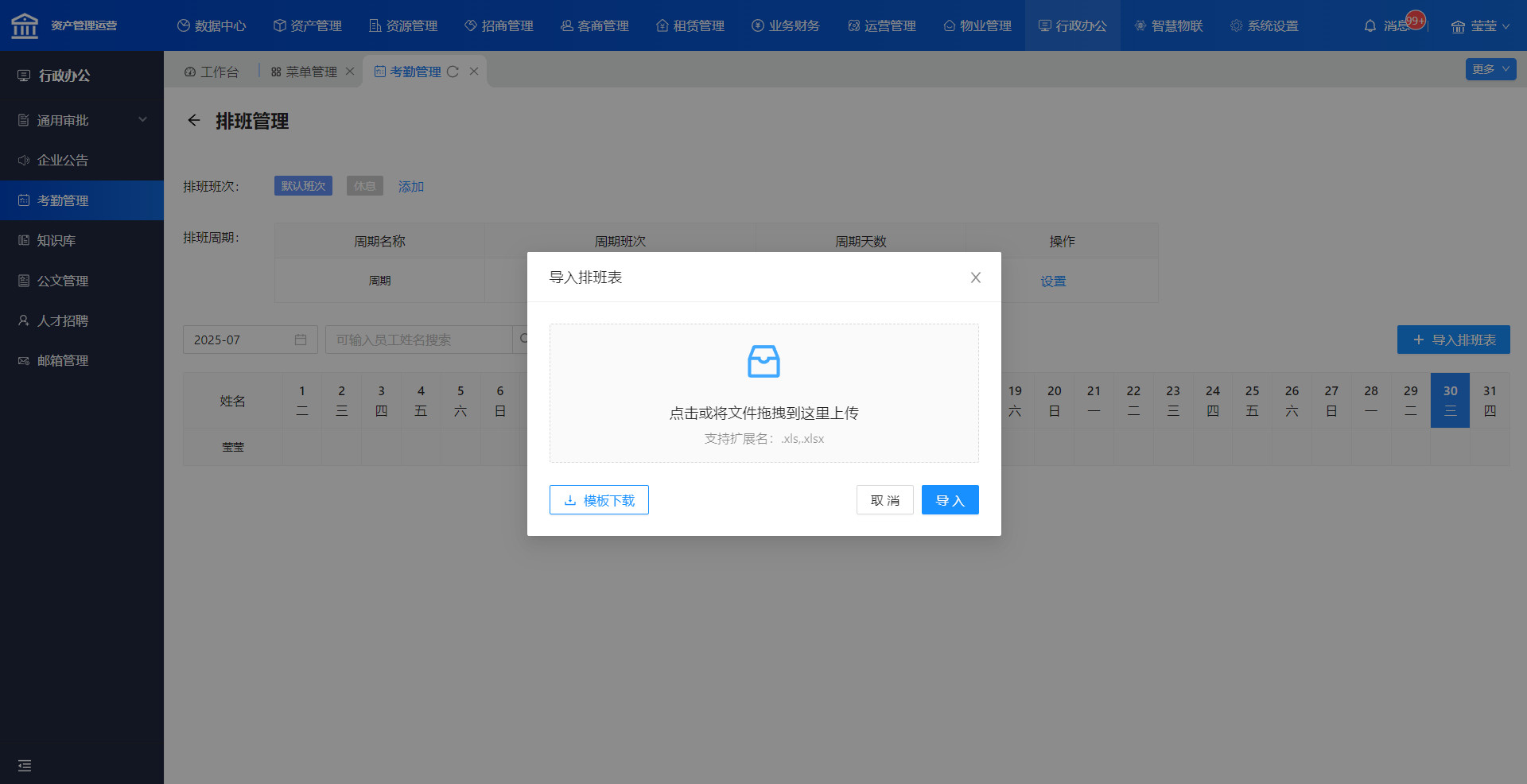Select day 25 column header

tap(1252, 401)
